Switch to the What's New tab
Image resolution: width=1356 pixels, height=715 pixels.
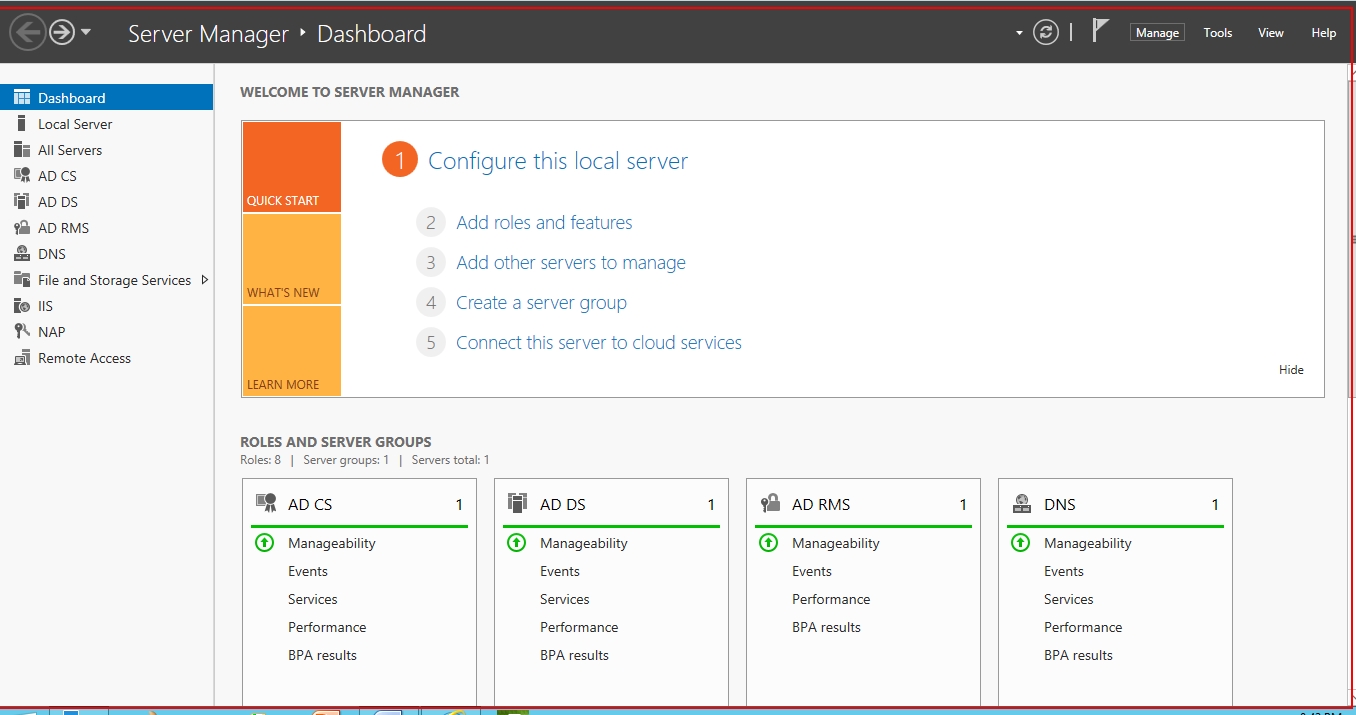[x=291, y=260]
